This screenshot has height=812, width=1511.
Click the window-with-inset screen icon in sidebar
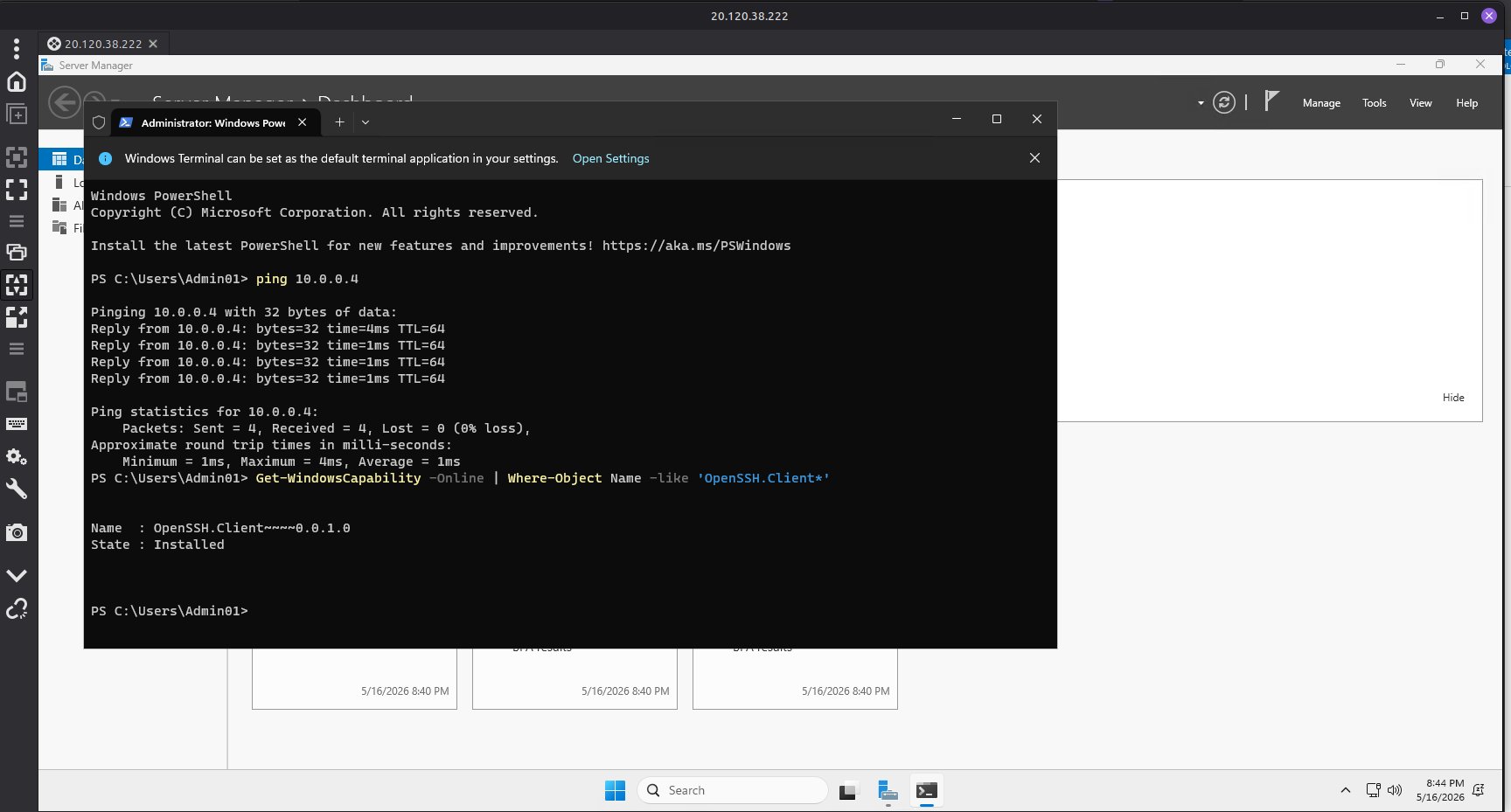pyautogui.click(x=17, y=392)
